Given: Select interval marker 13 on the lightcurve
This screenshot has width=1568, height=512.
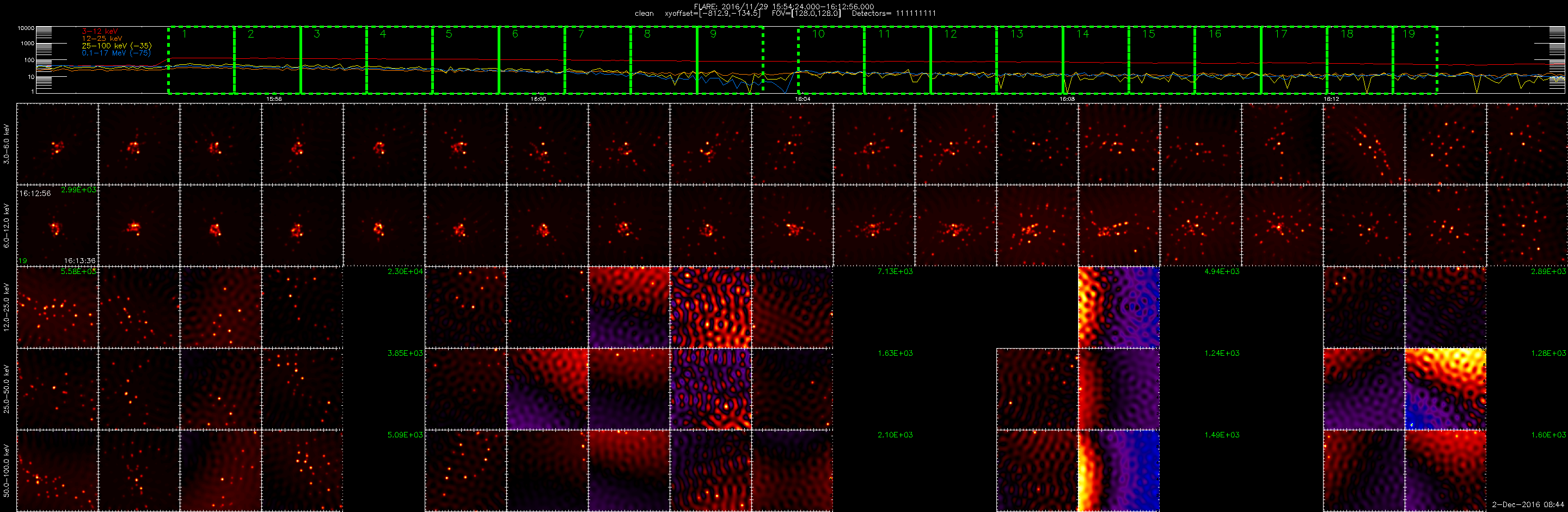Looking at the screenshot, I should click(x=1016, y=34).
